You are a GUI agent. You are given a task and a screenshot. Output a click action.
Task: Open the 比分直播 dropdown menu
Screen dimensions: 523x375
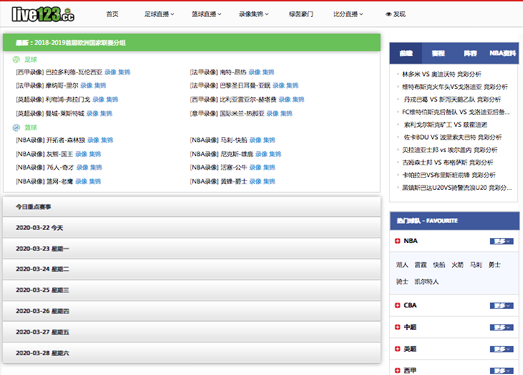[348, 14]
